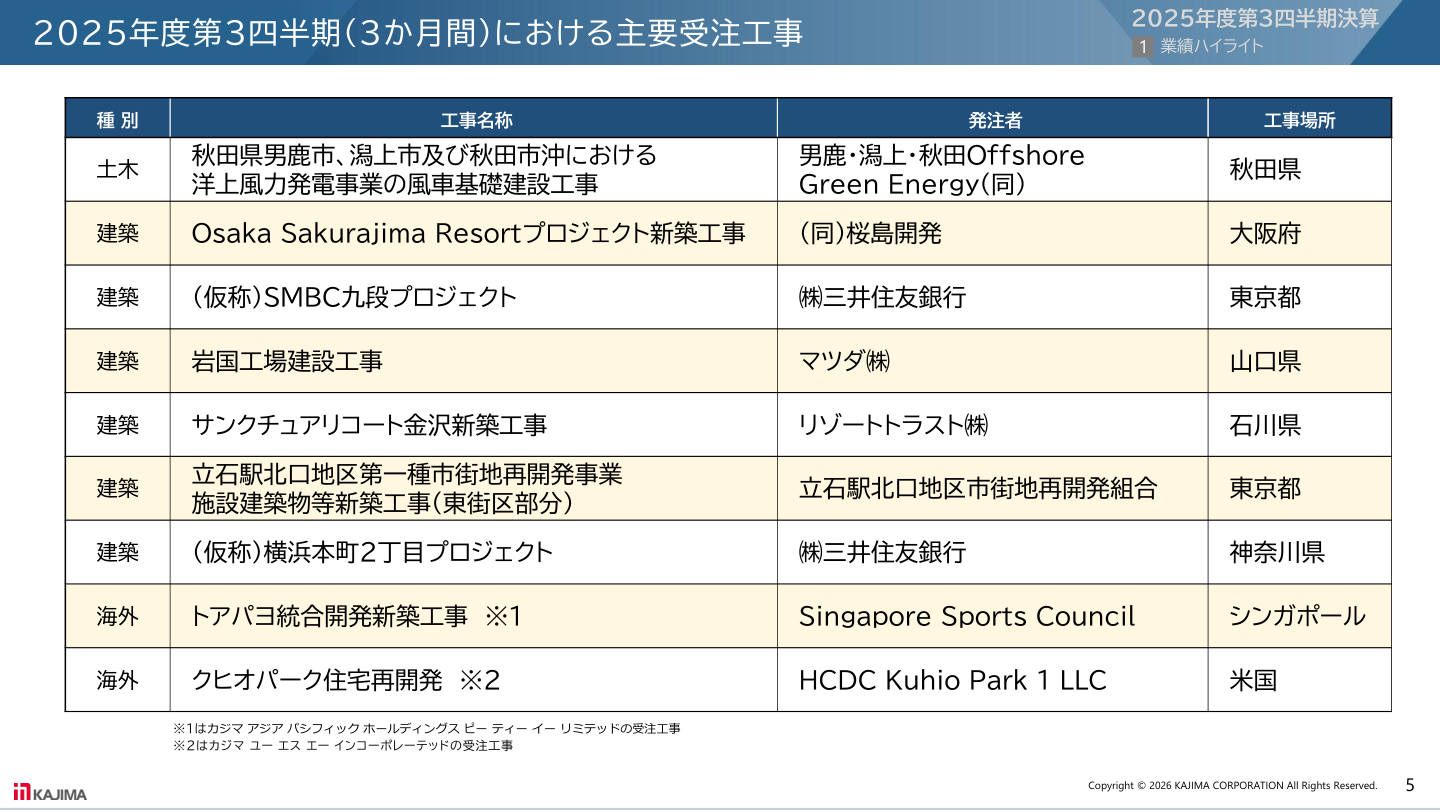
Task: Select the クヒオパーク住宅再開発 cell
Action: click(345, 680)
